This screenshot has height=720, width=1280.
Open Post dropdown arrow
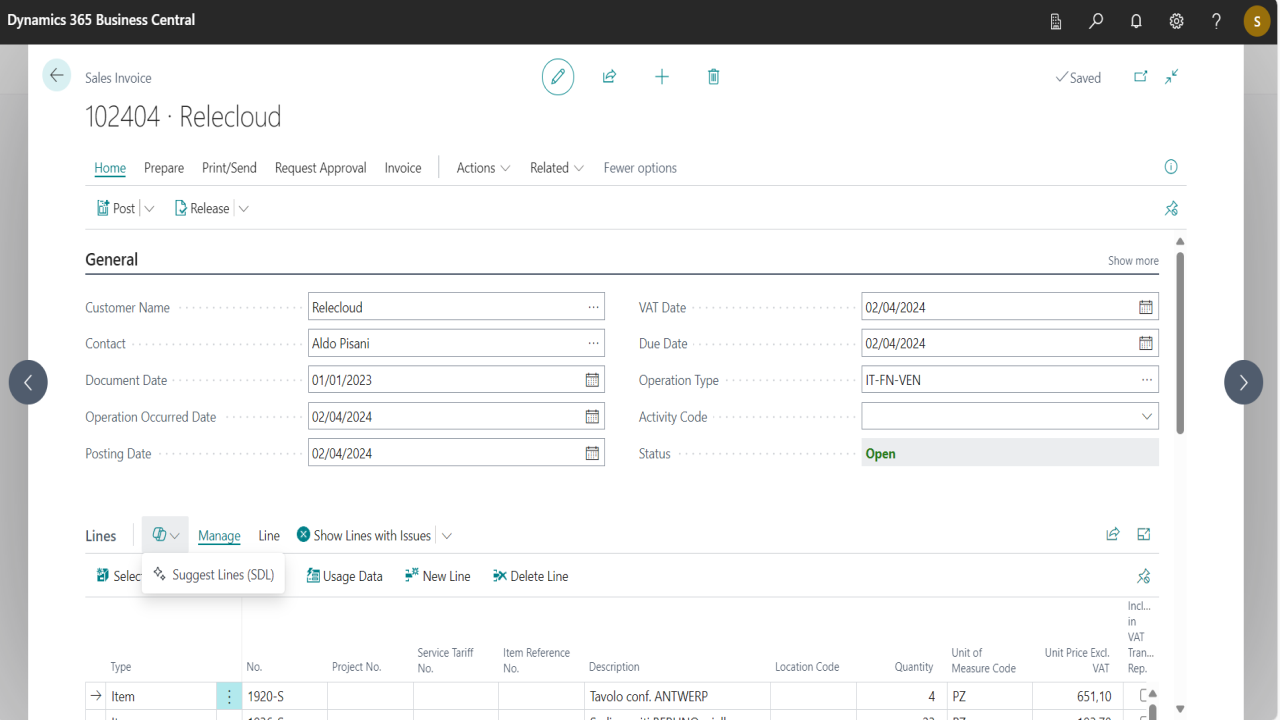150,209
